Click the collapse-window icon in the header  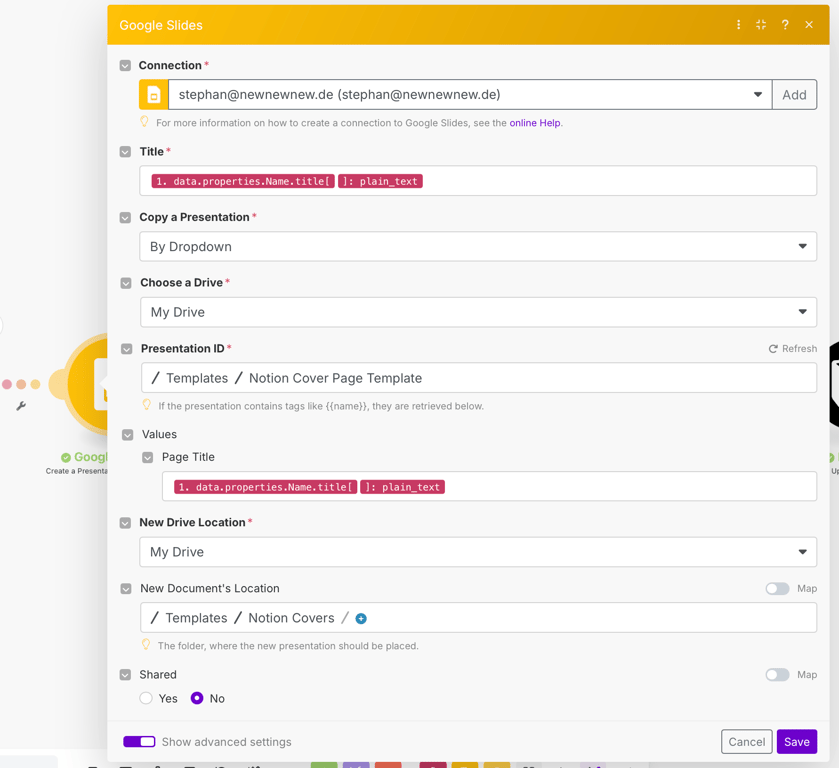coord(761,25)
